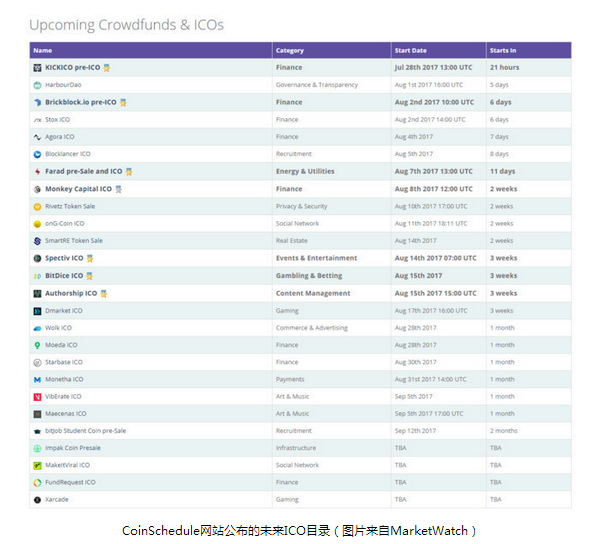Viewport: 597px width, 544px height.
Task: Open the KICKICO pre-ICO link
Action: click(x=73, y=67)
